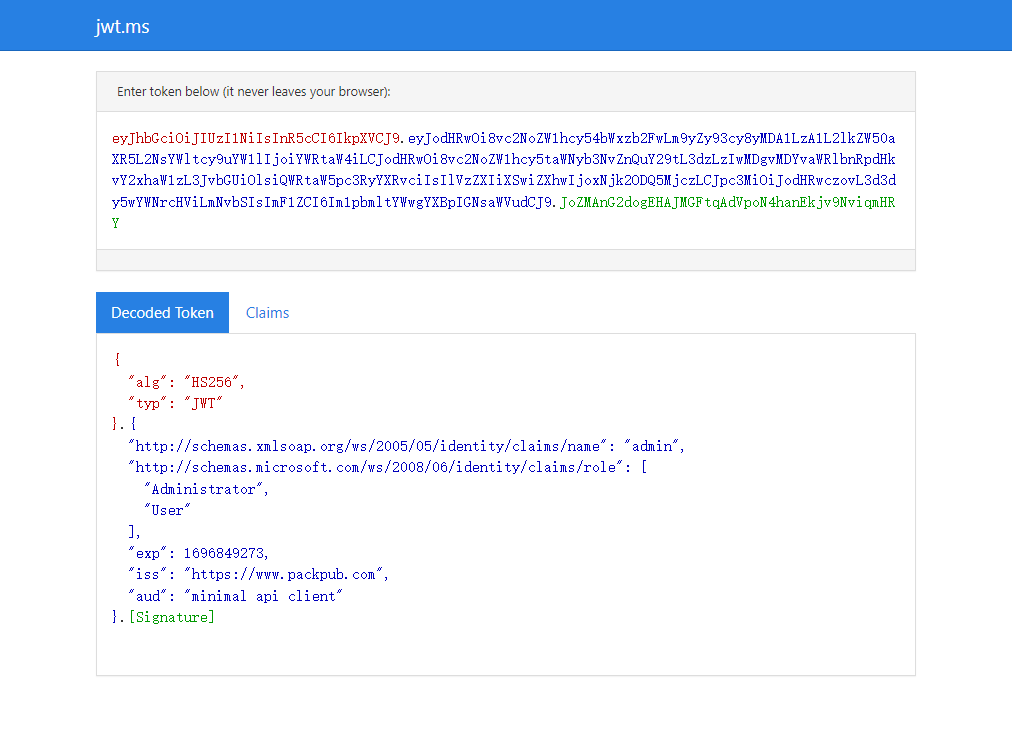1012x734 pixels.
Task: Click the jwt.ms header logo link
Action: click(122, 27)
